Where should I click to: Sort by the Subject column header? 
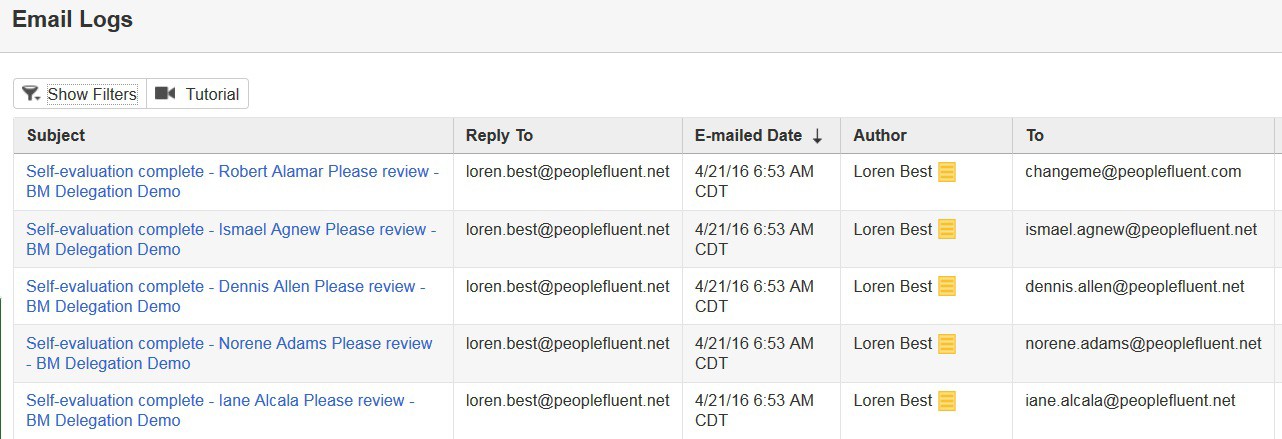[56, 135]
